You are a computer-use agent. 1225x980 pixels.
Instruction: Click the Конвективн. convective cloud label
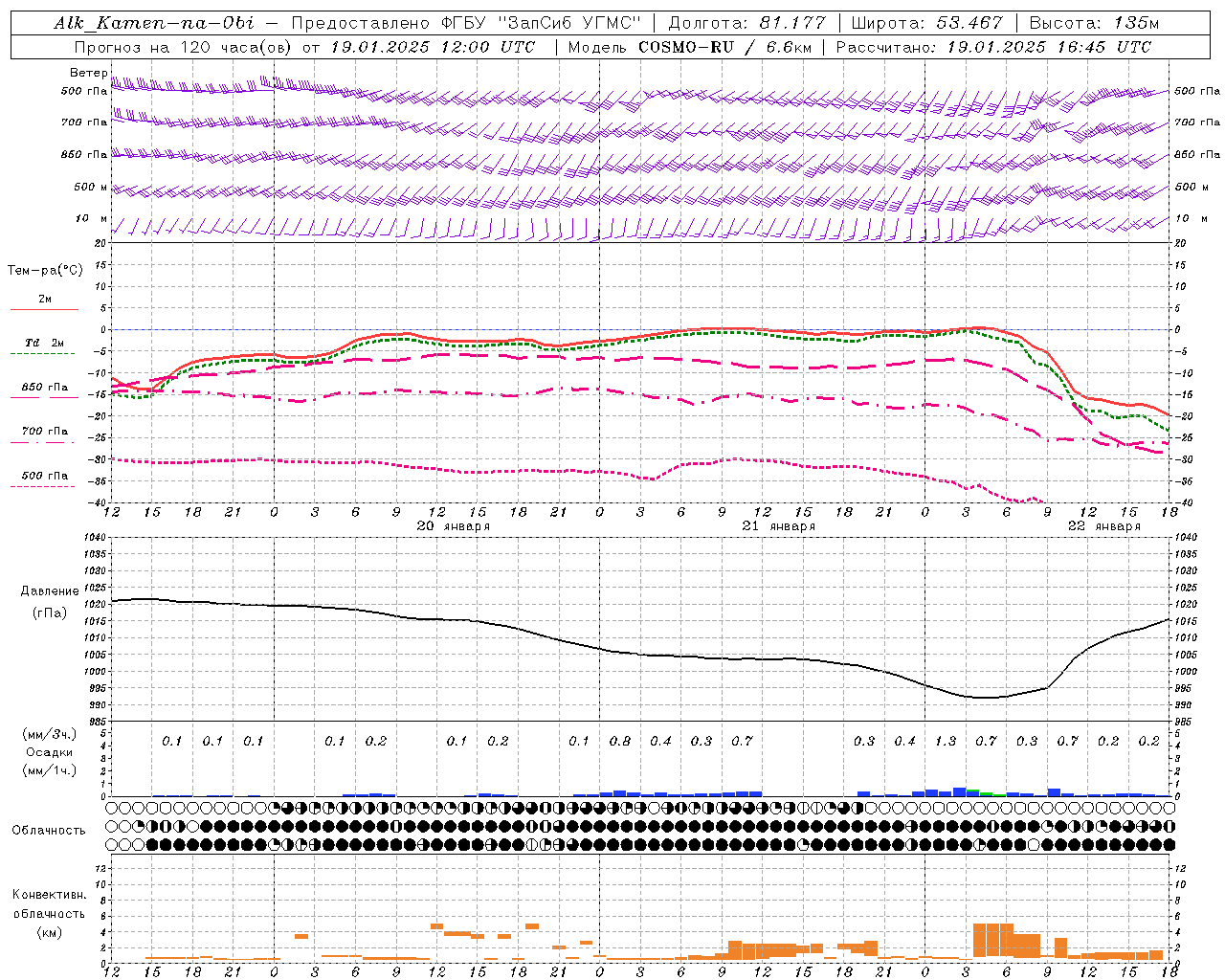(x=49, y=895)
